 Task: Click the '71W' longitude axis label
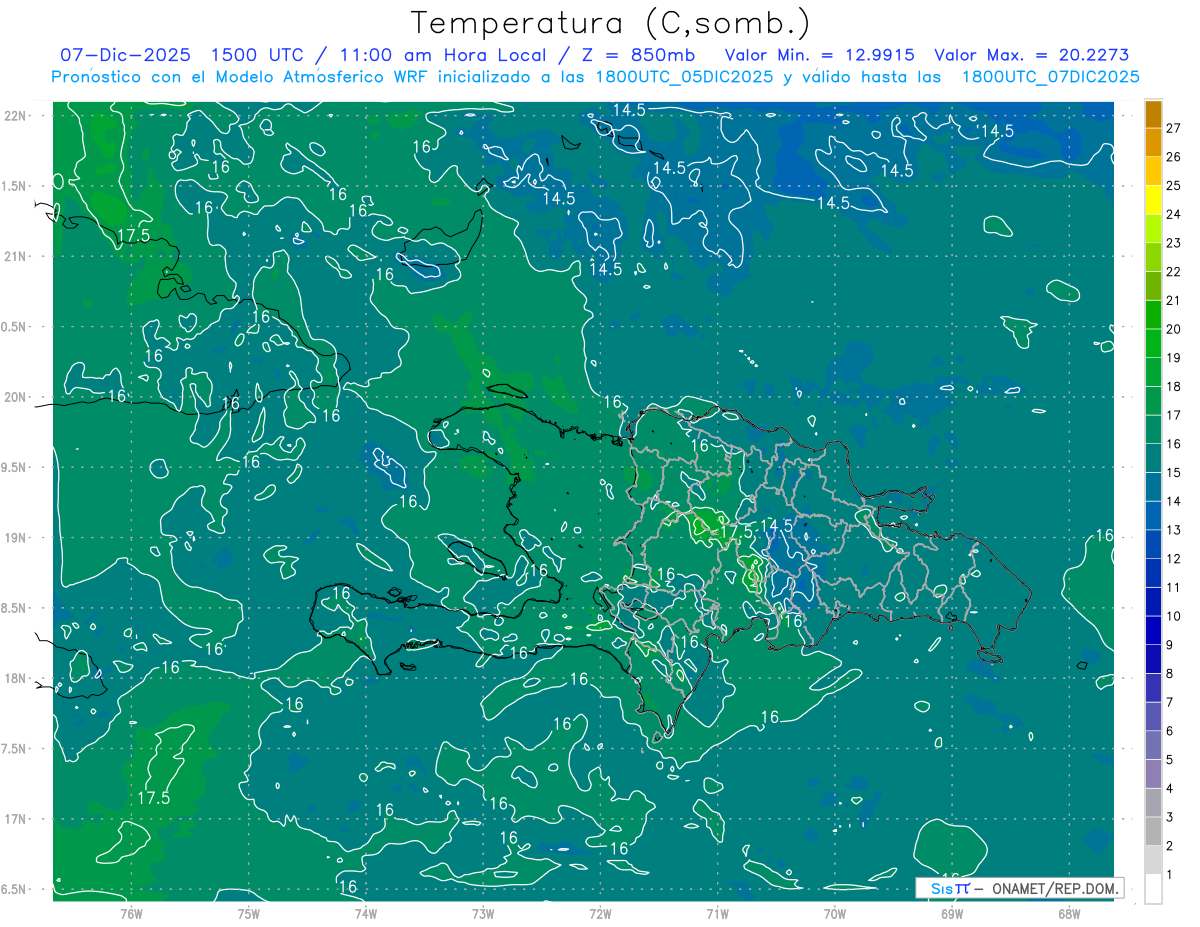pos(717,914)
